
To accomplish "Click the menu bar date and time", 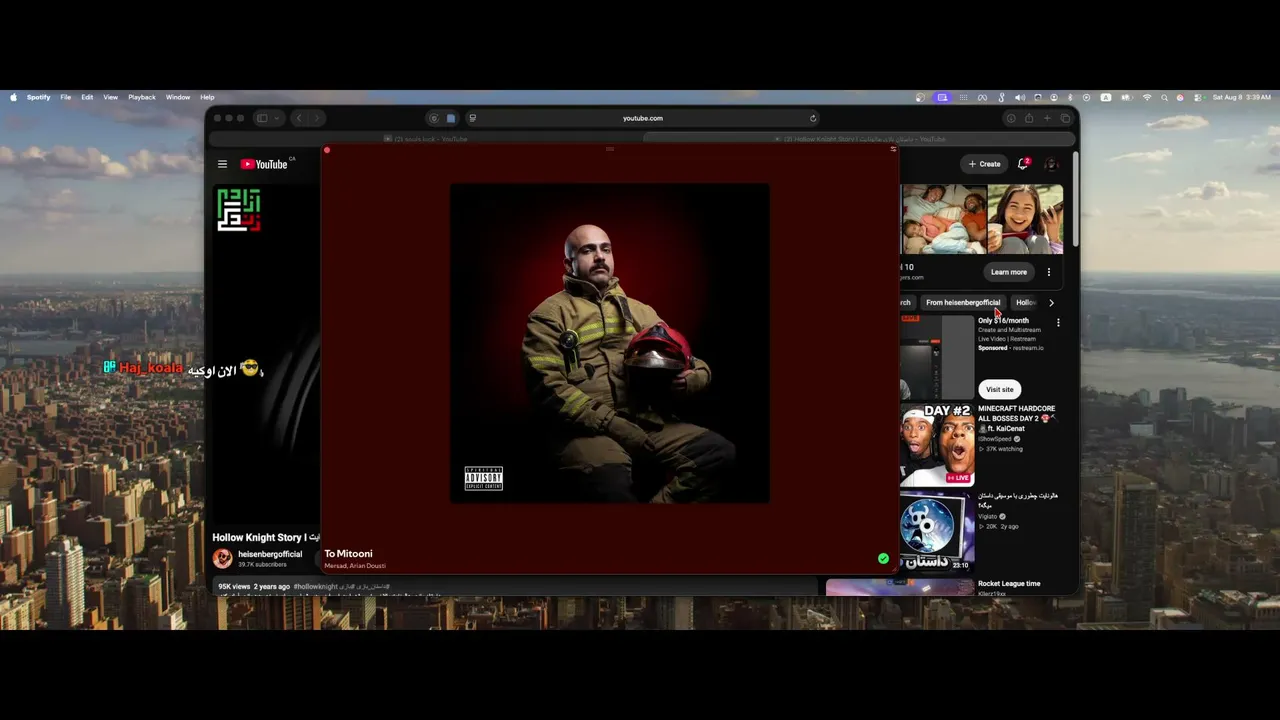I will tap(1241, 97).
